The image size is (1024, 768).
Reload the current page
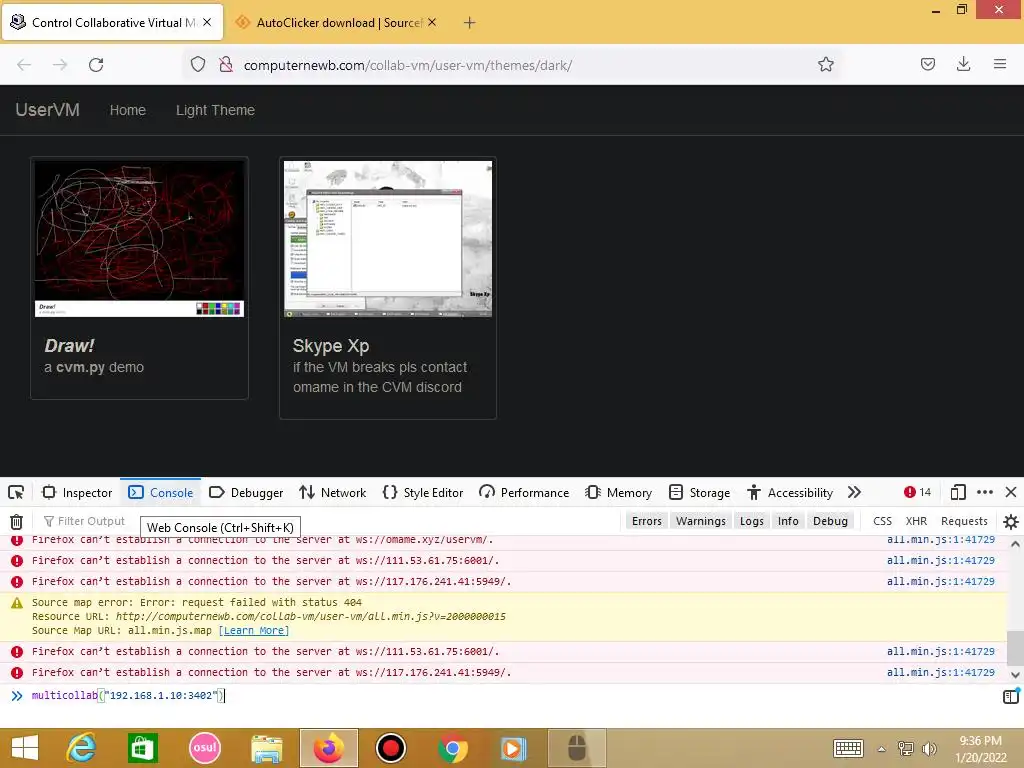96,65
